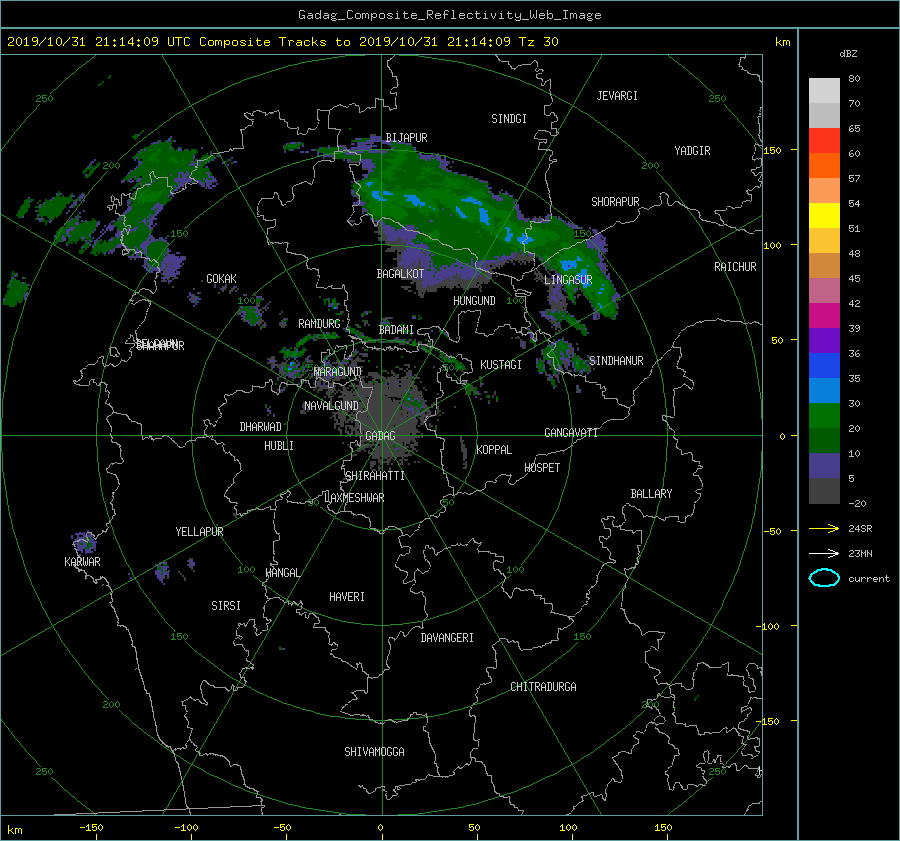Image resolution: width=900 pixels, height=841 pixels.
Task: Select the light blue 30-35 dBZ swatch
Action: coord(824,390)
